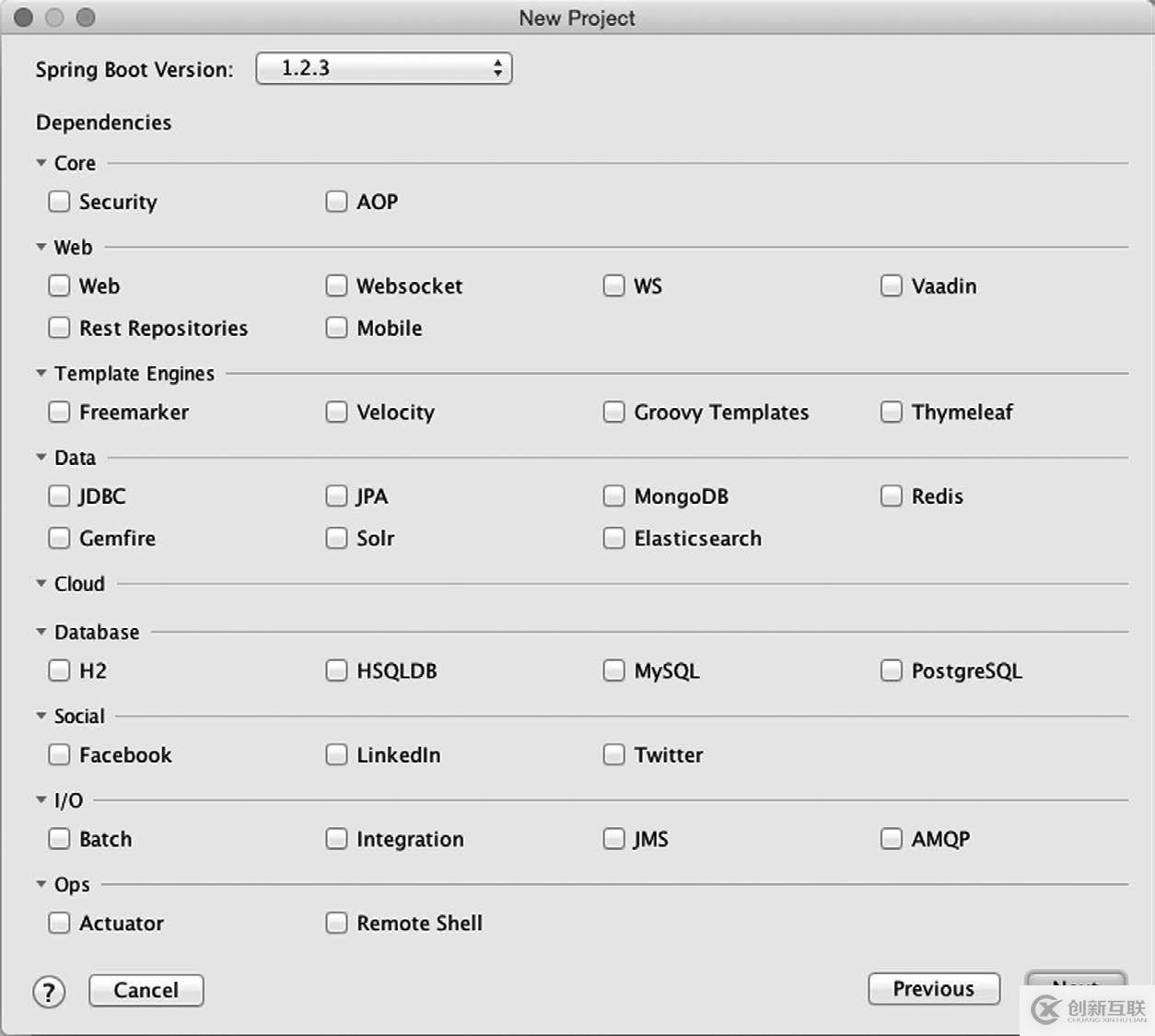The height and width of the screenshot is (1036, 1155).
Task: Click the Cancel button
Action: pos(146,990)
